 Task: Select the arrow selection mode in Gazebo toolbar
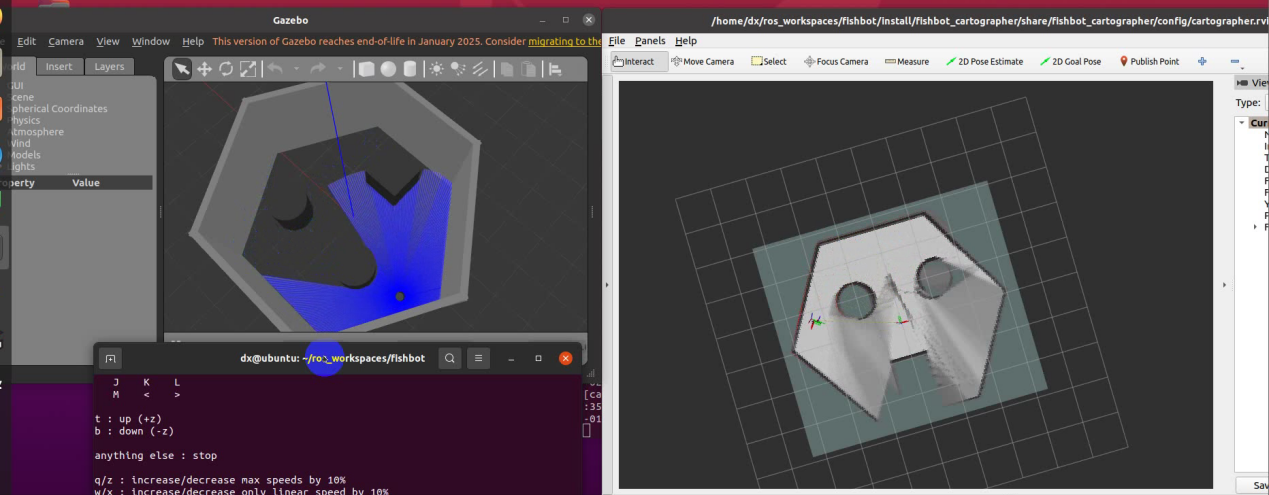coord(182,69)
